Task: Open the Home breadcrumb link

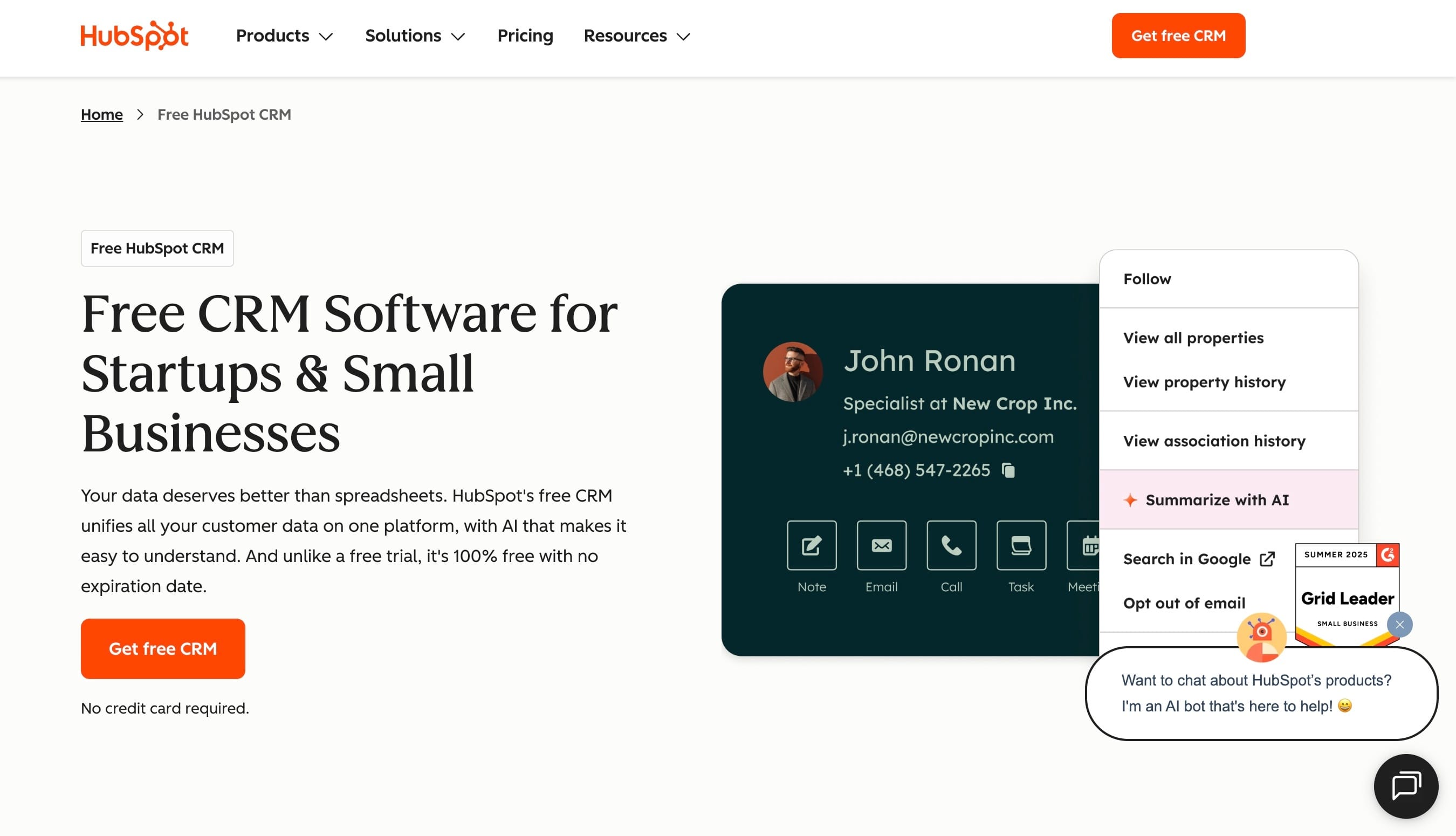Action: tap(101, 114)
